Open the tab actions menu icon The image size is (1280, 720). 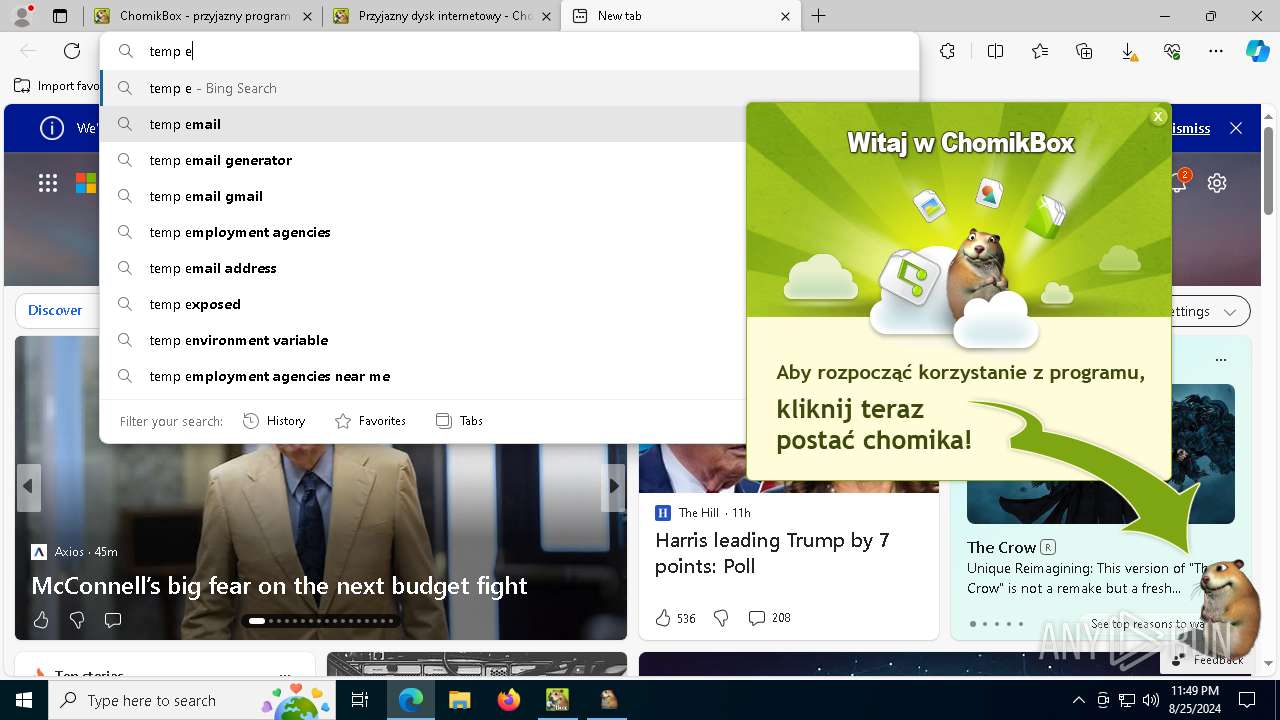click(x=60, y=16)
